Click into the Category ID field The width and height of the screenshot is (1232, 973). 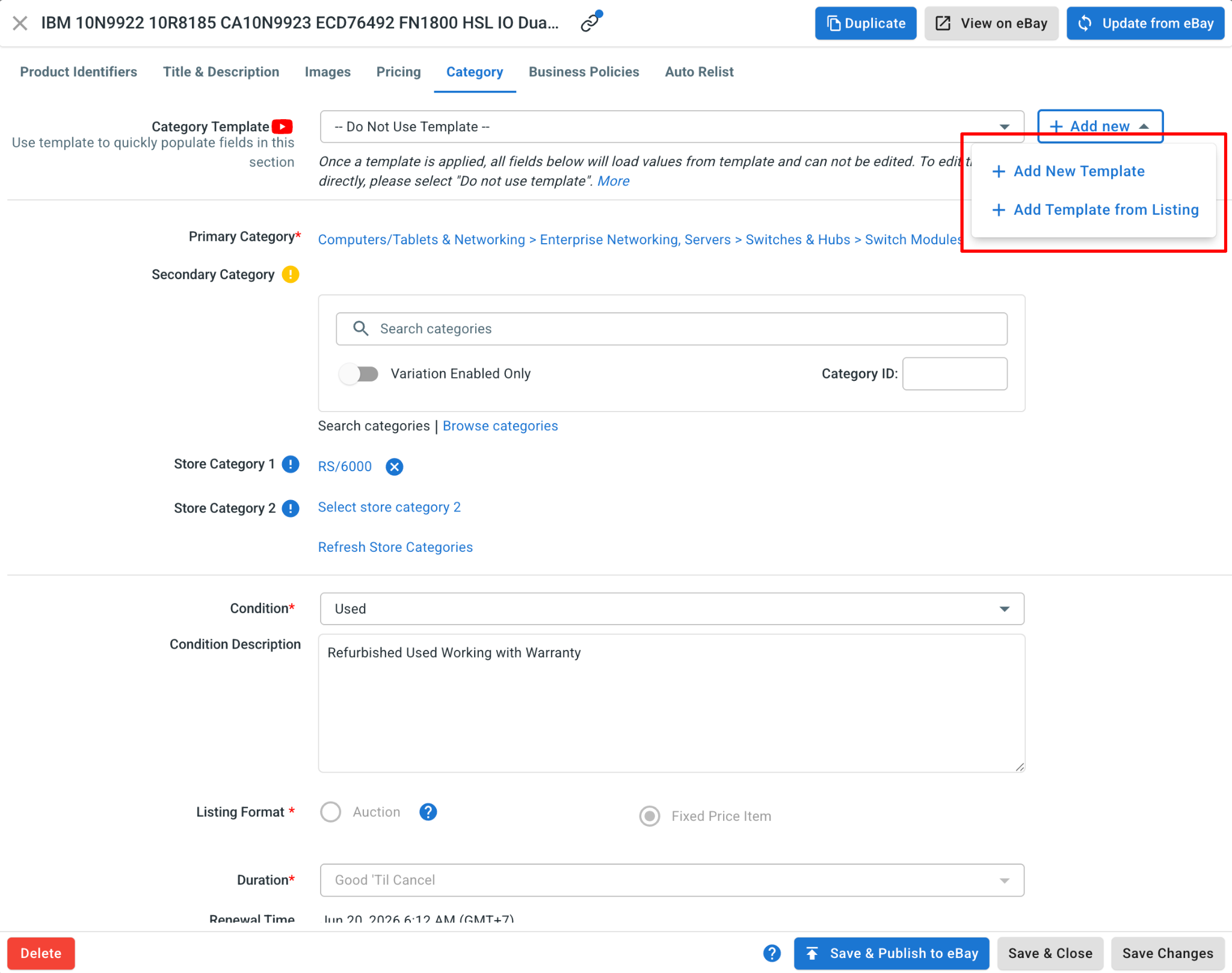pos(955,374)
